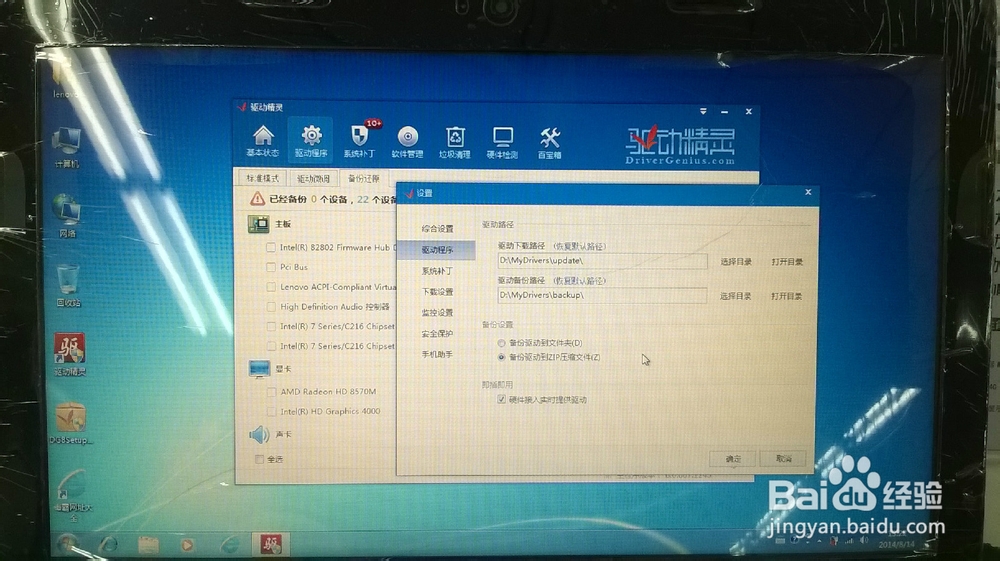Open 计算机 desktop icon
Image resolution: width=1000 pixels, height=561 pixels.
[66, 147]
